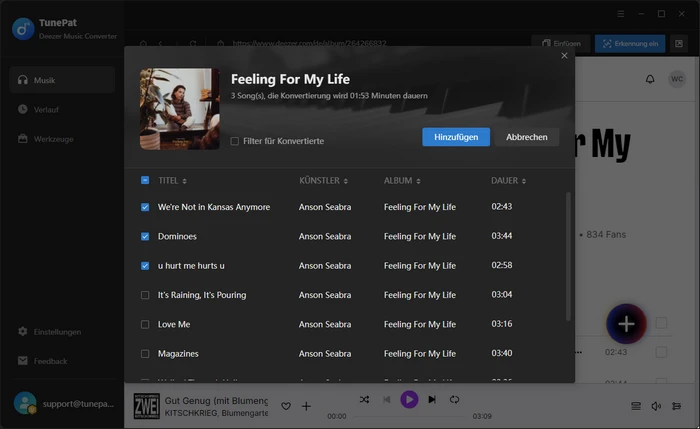Click the gear icon beside Einstellungen
Image resolution: width=700 pixels, height=429 pixels.
point(22,331)
